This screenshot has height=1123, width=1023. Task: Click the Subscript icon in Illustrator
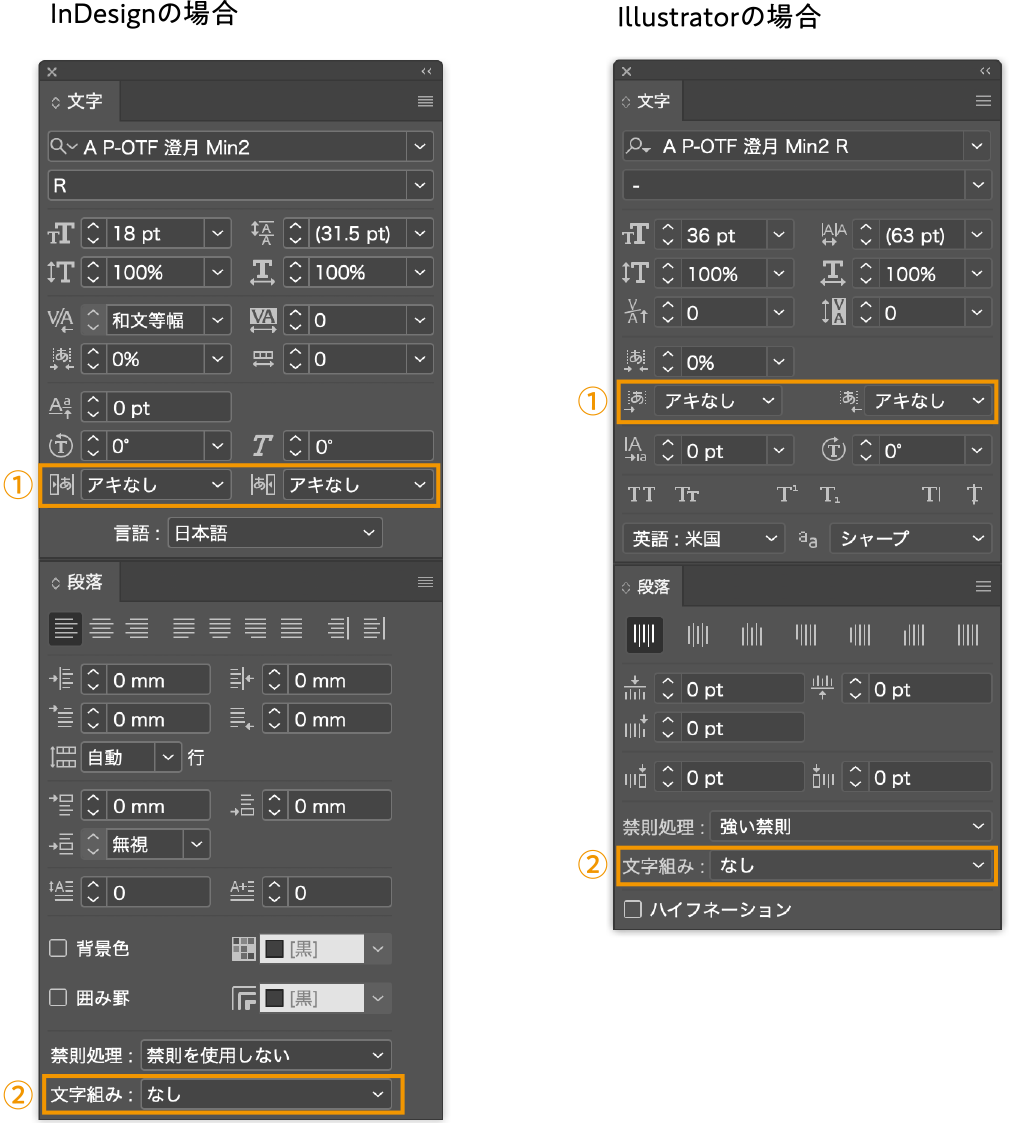tap(830, 495)
